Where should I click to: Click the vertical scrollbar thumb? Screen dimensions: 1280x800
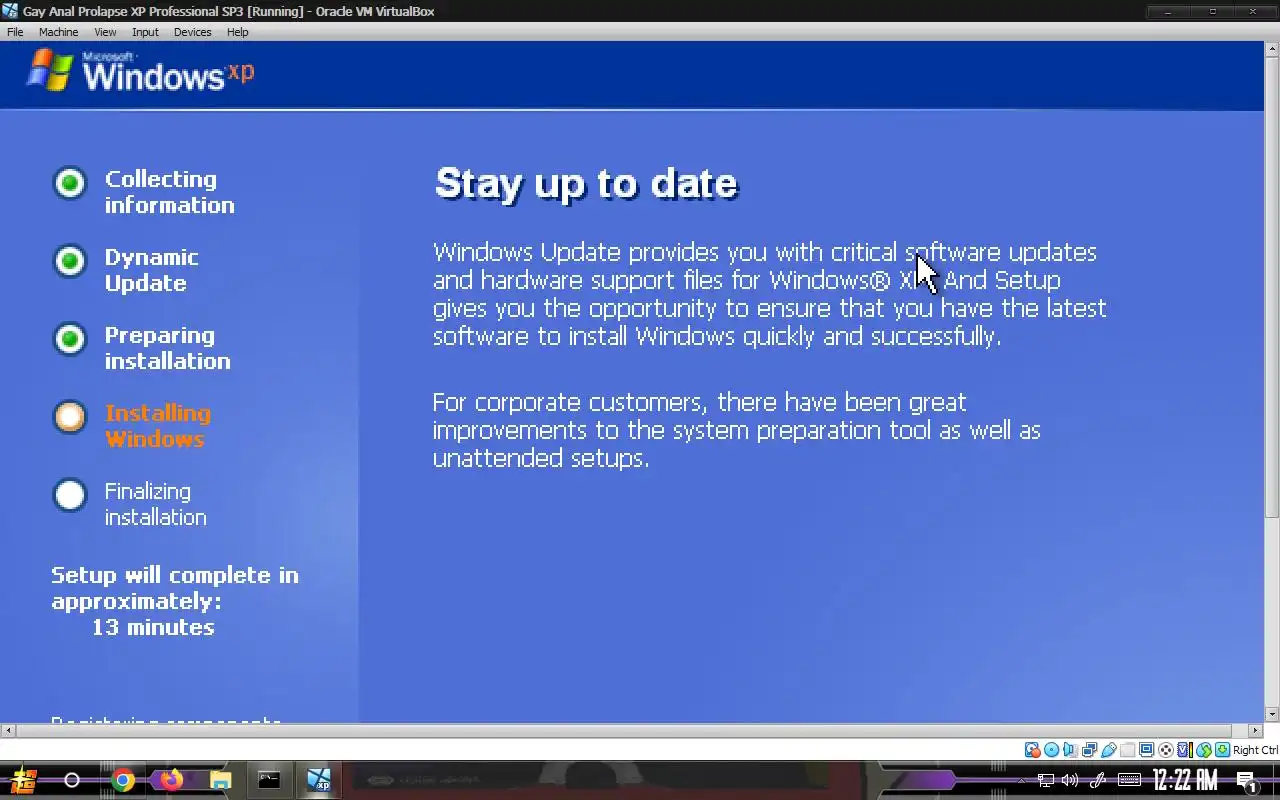point(1272,288)
